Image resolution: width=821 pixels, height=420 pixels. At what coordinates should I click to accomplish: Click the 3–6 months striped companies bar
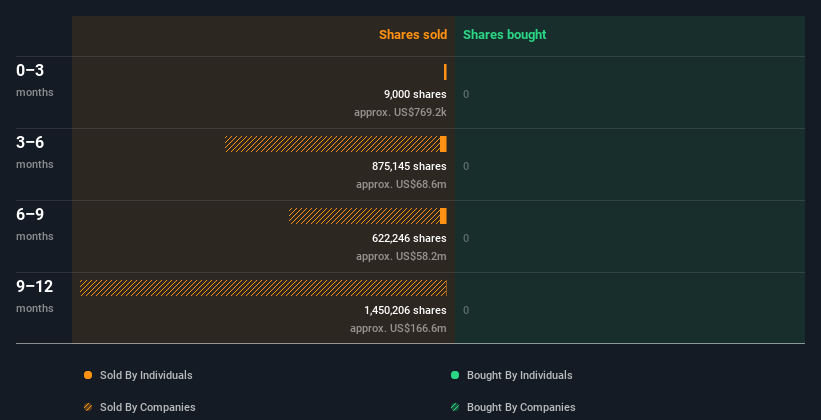coord(332,144)
